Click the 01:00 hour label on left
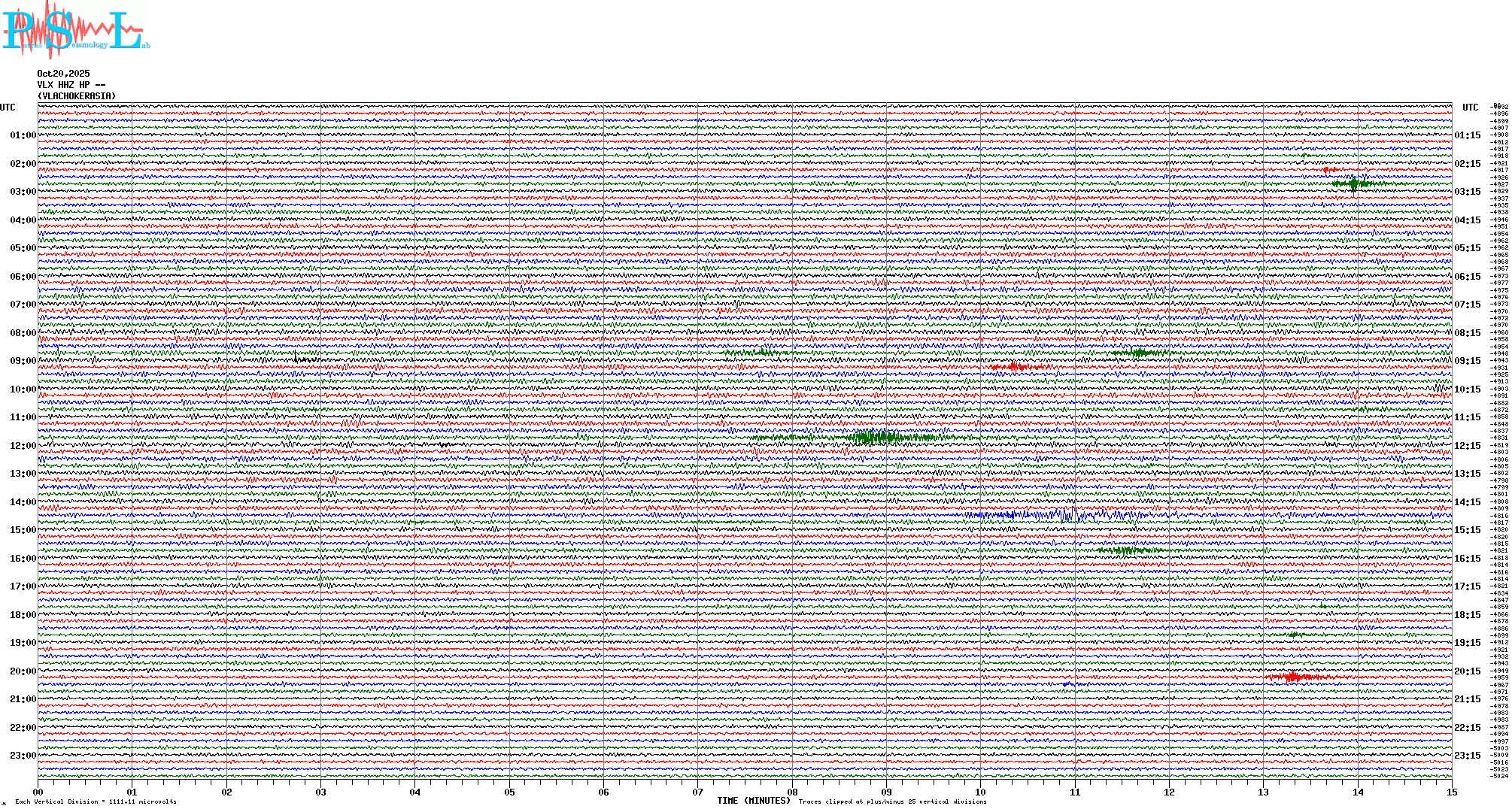1512x812 pixels. click(x=23, y=135)
